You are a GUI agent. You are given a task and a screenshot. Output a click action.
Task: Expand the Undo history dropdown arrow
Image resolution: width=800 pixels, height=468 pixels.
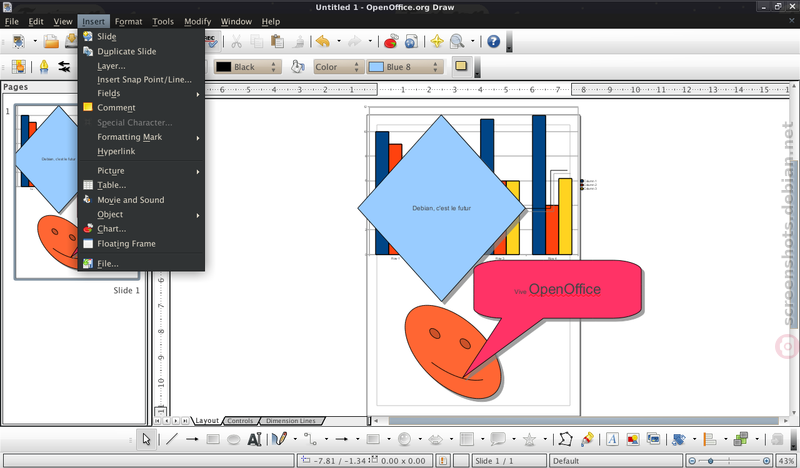coord(339,41)
